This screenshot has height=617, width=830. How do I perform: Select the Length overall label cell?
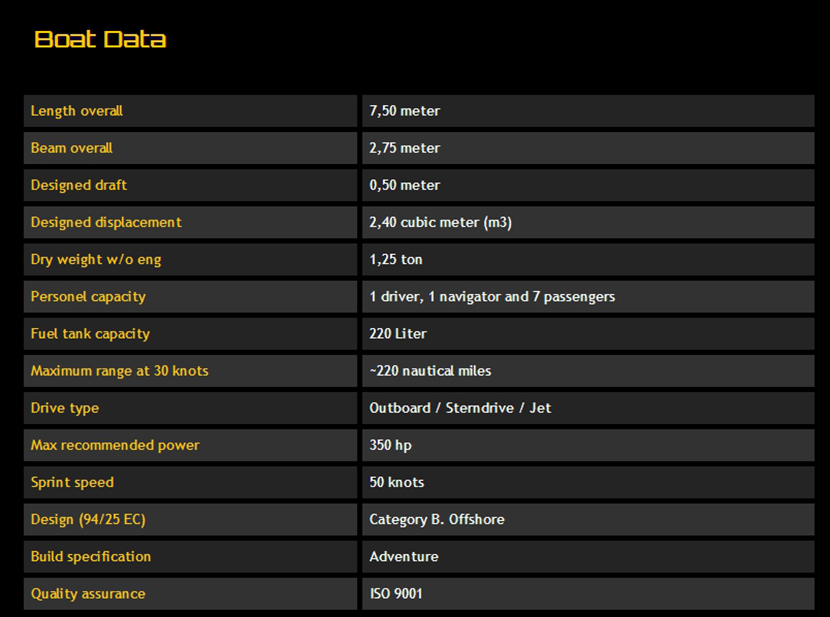coord(77,111)
